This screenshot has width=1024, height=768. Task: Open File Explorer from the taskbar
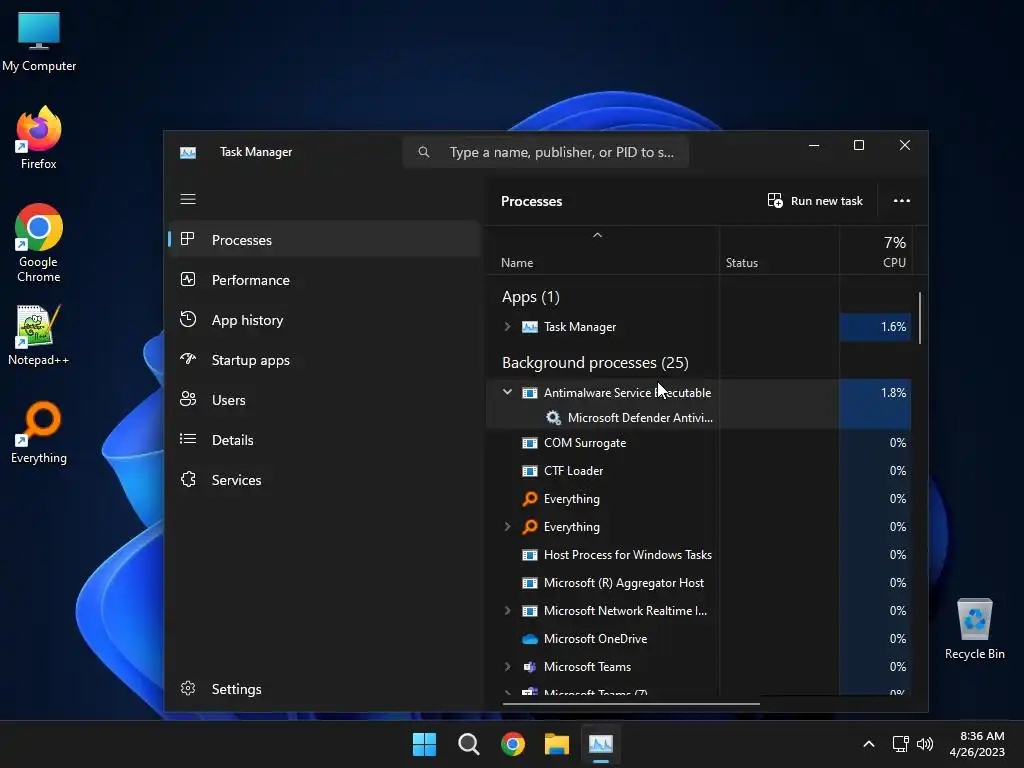(557, 744)
